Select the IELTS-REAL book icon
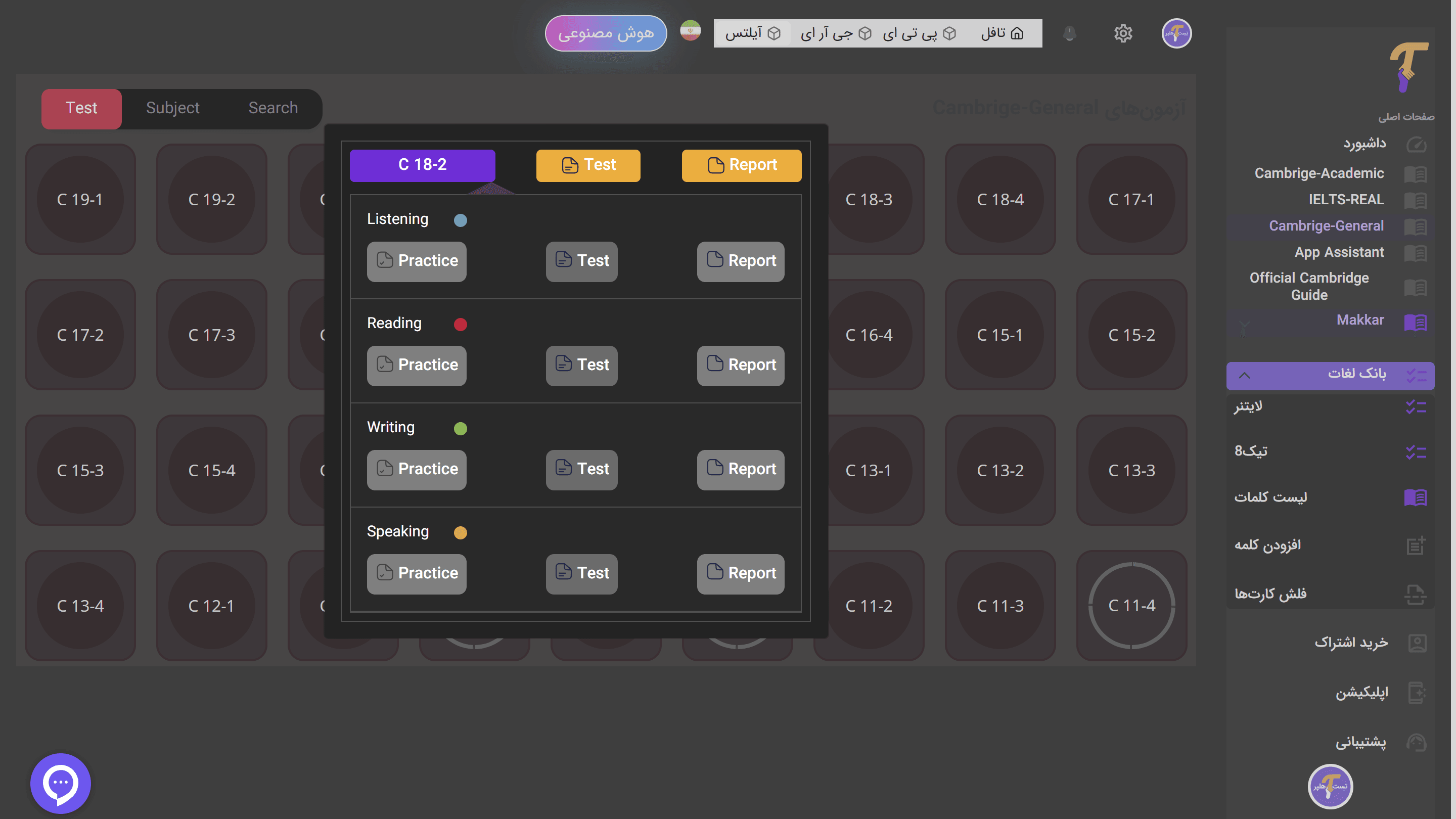 click(x=1416, y=200)
